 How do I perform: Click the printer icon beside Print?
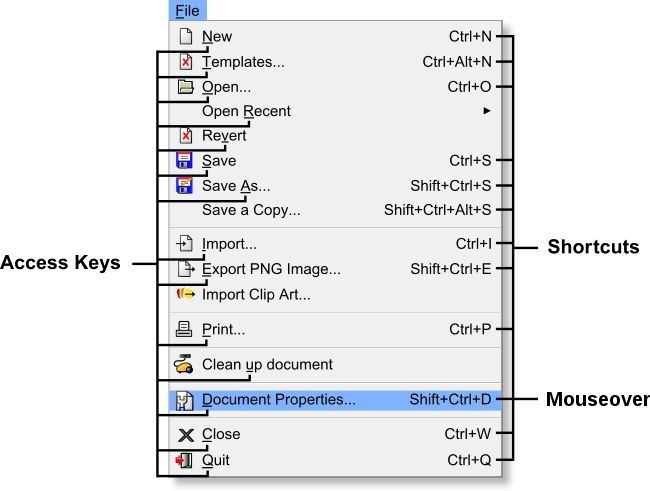[x=184, y=329]
